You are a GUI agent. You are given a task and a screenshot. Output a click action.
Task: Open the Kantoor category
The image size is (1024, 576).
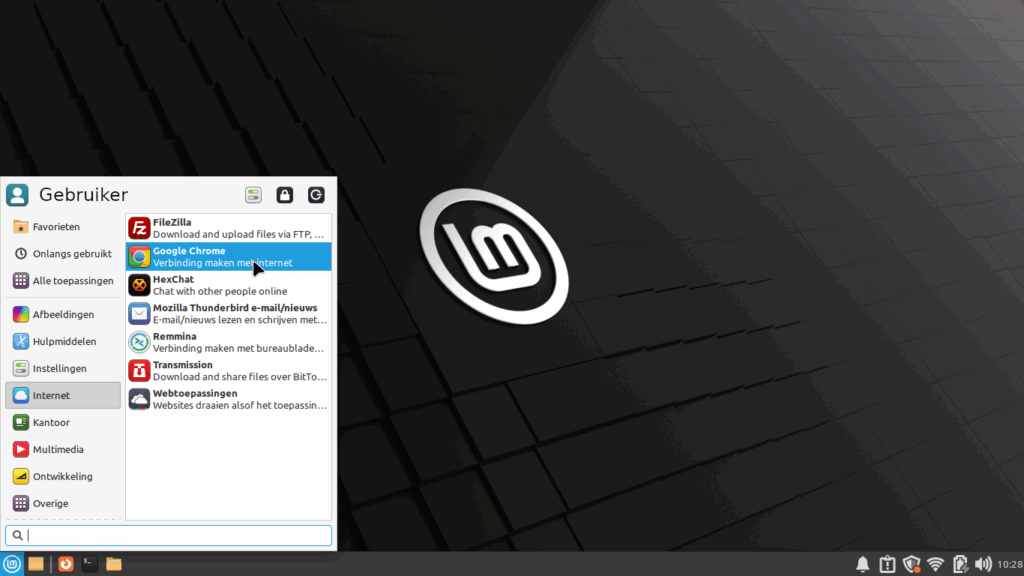pyautogui.click(x=63, y=423)
